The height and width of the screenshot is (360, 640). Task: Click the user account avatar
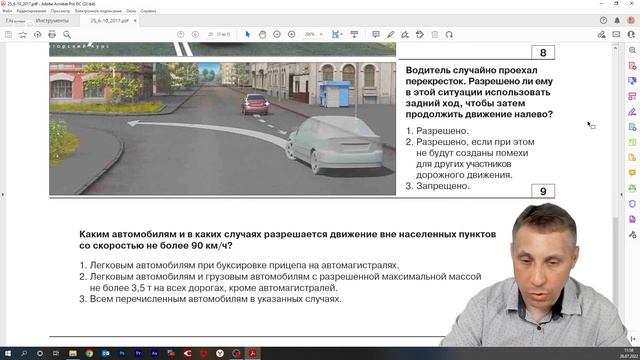631,20
